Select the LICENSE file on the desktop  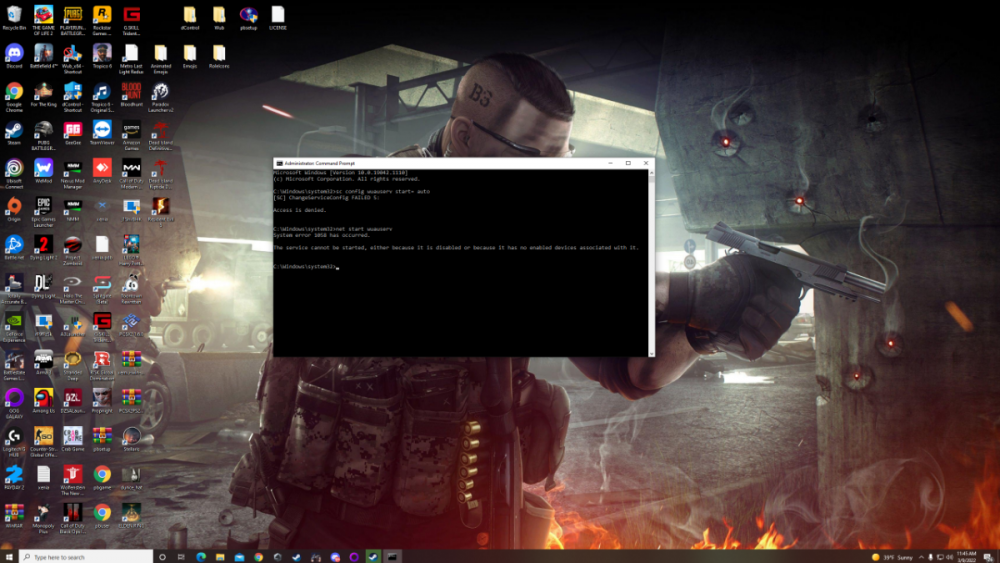[277, 15]
